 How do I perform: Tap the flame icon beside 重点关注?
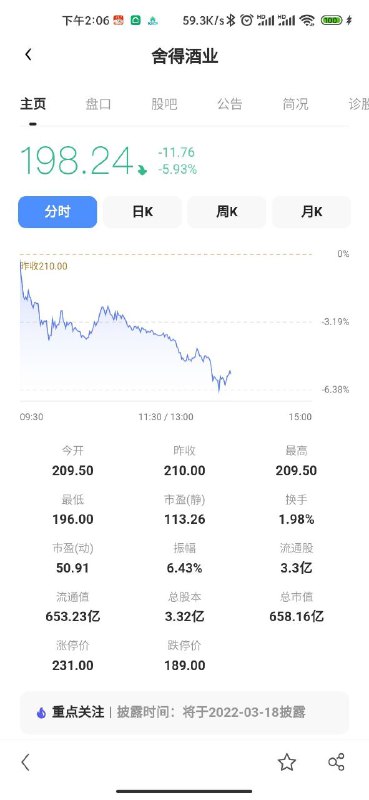point(41,712)
